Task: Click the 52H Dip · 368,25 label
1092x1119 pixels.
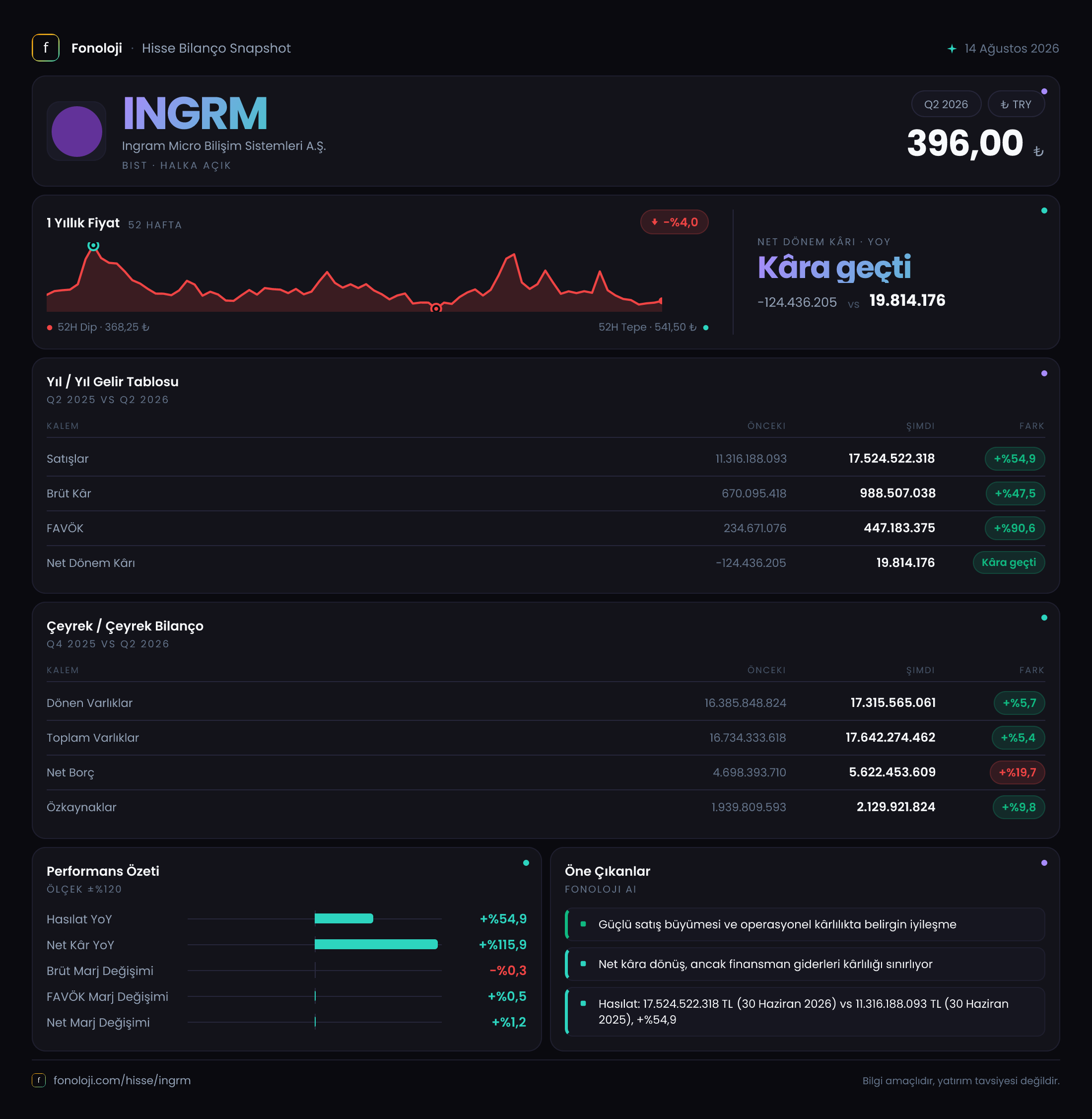Action: 103,327
